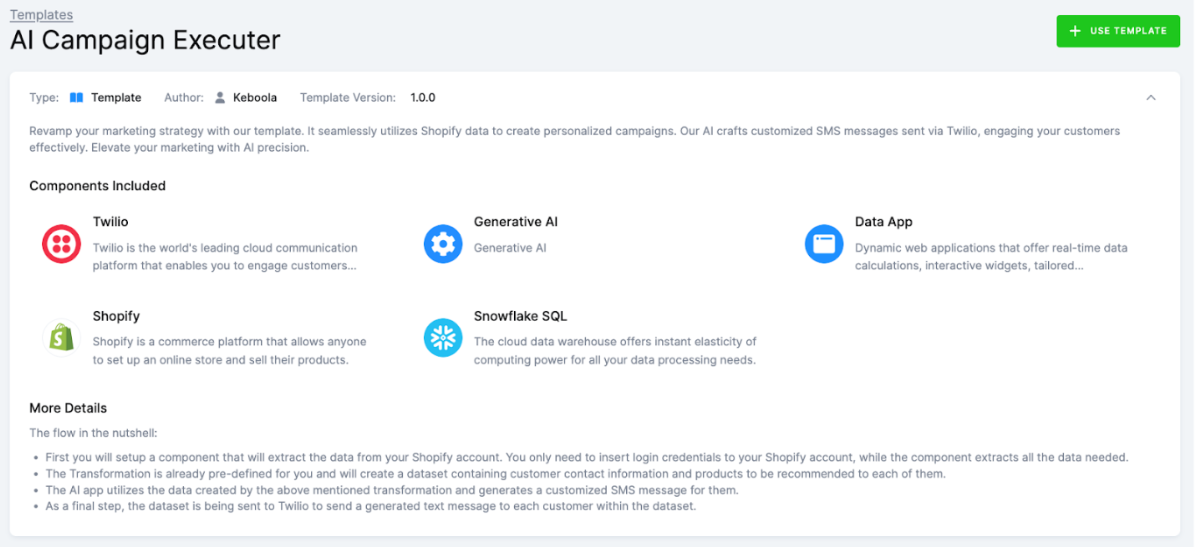Click the Components Included section heading
The height and width of the screenshot is (547, 1195).
(x=97, y=186)
